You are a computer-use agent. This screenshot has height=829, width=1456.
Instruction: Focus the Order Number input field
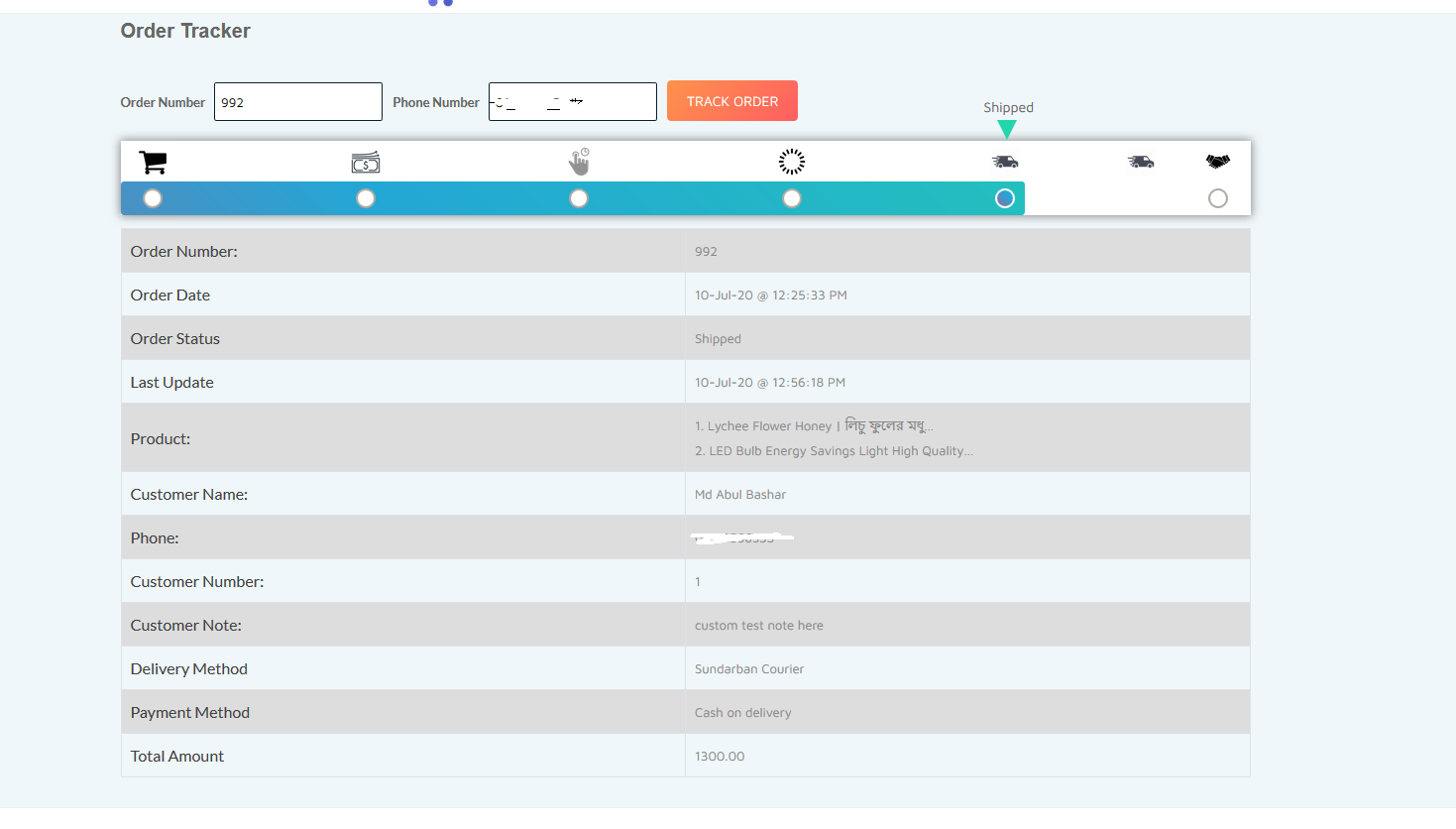pos(298,102)
